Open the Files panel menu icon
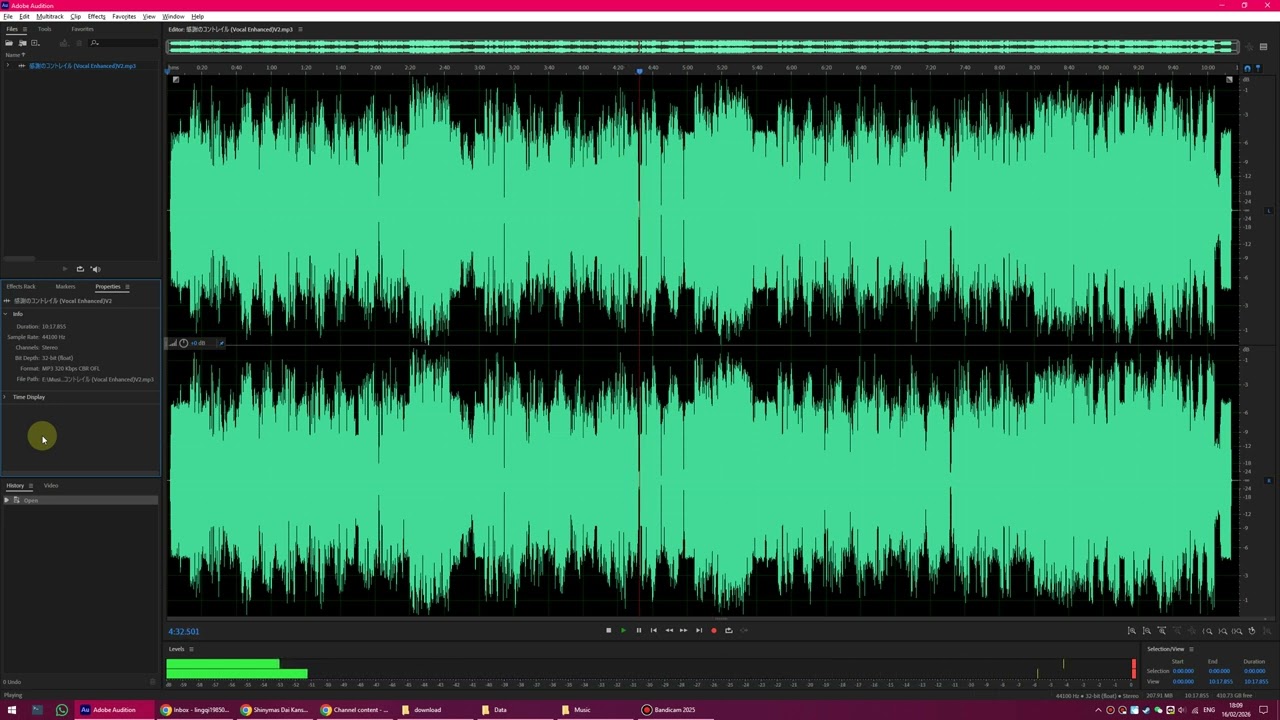1280x720 pixels. (x=26, y=29)
